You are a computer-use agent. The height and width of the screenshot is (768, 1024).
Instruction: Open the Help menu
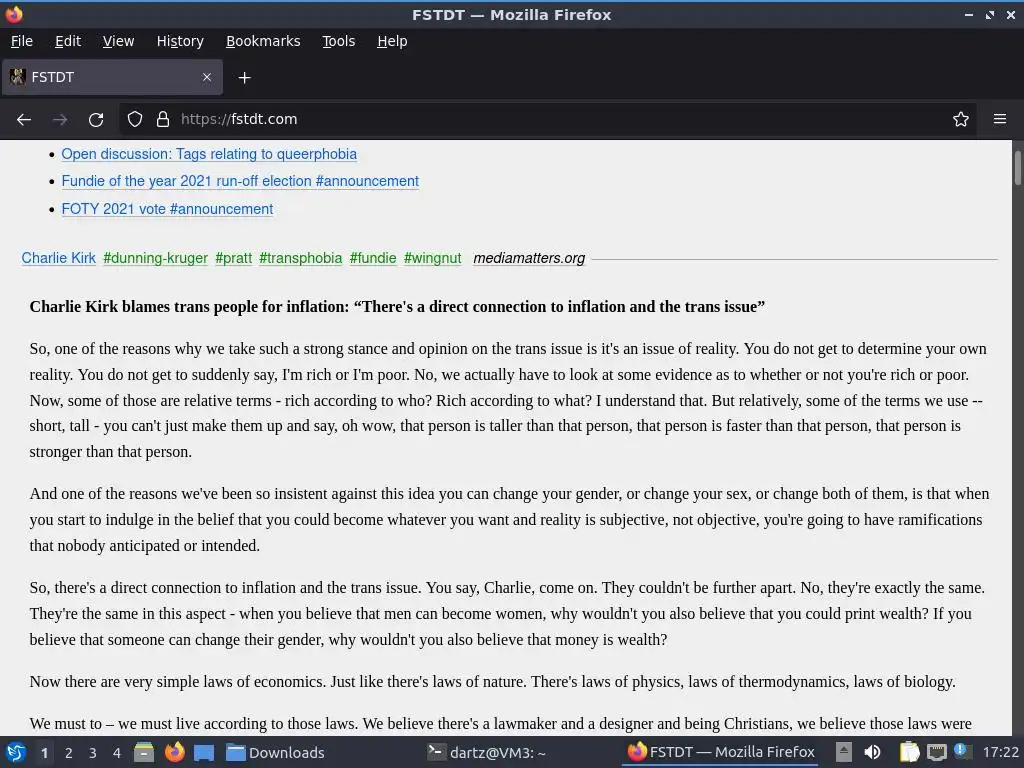[392, 41]
